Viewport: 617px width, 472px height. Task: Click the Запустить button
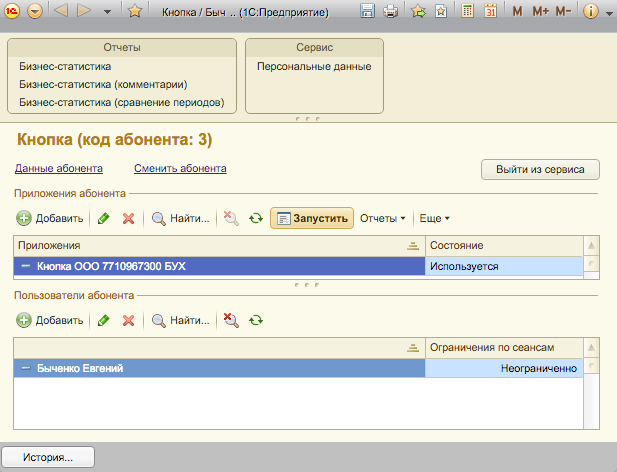(x=312, y=218)
